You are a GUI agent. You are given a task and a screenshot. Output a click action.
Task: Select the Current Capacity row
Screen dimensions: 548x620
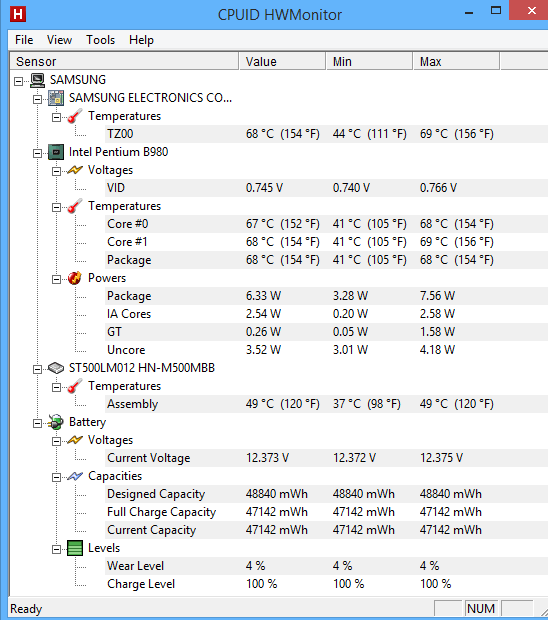coord(327,530)
